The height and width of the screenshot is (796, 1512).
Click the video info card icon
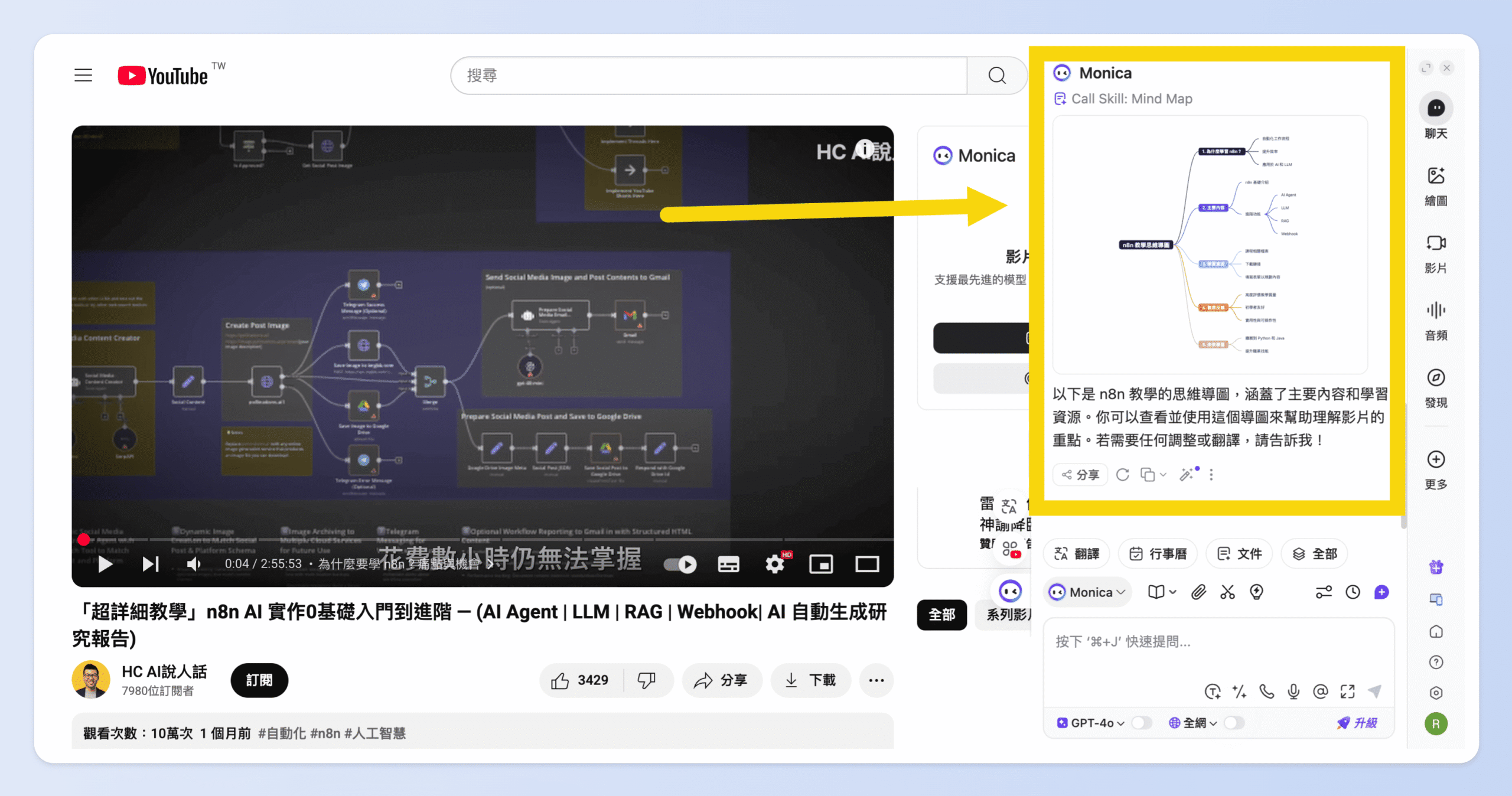pyautogui.click(x=865, y=149)
